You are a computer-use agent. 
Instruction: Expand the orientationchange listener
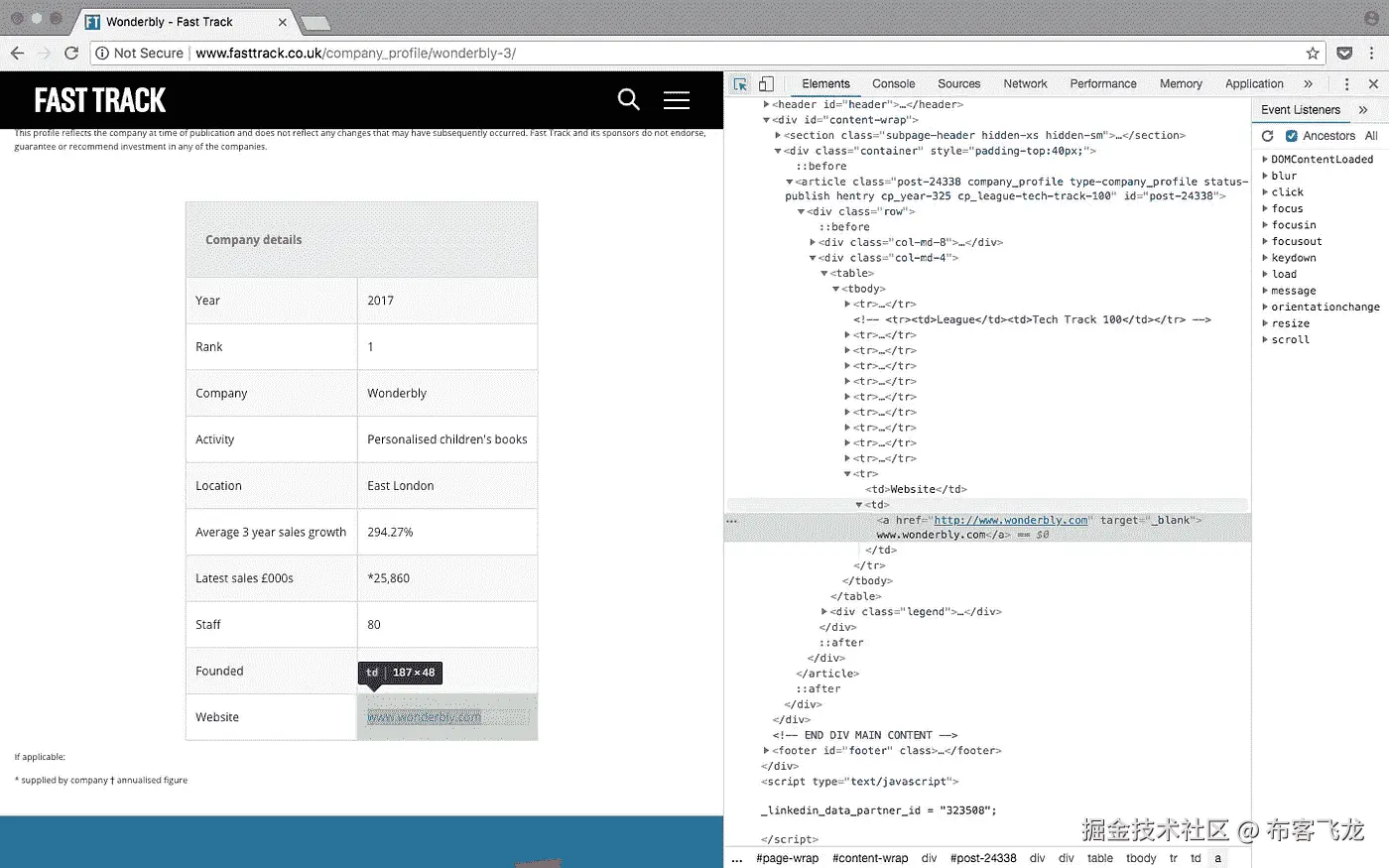point(1265,308)
